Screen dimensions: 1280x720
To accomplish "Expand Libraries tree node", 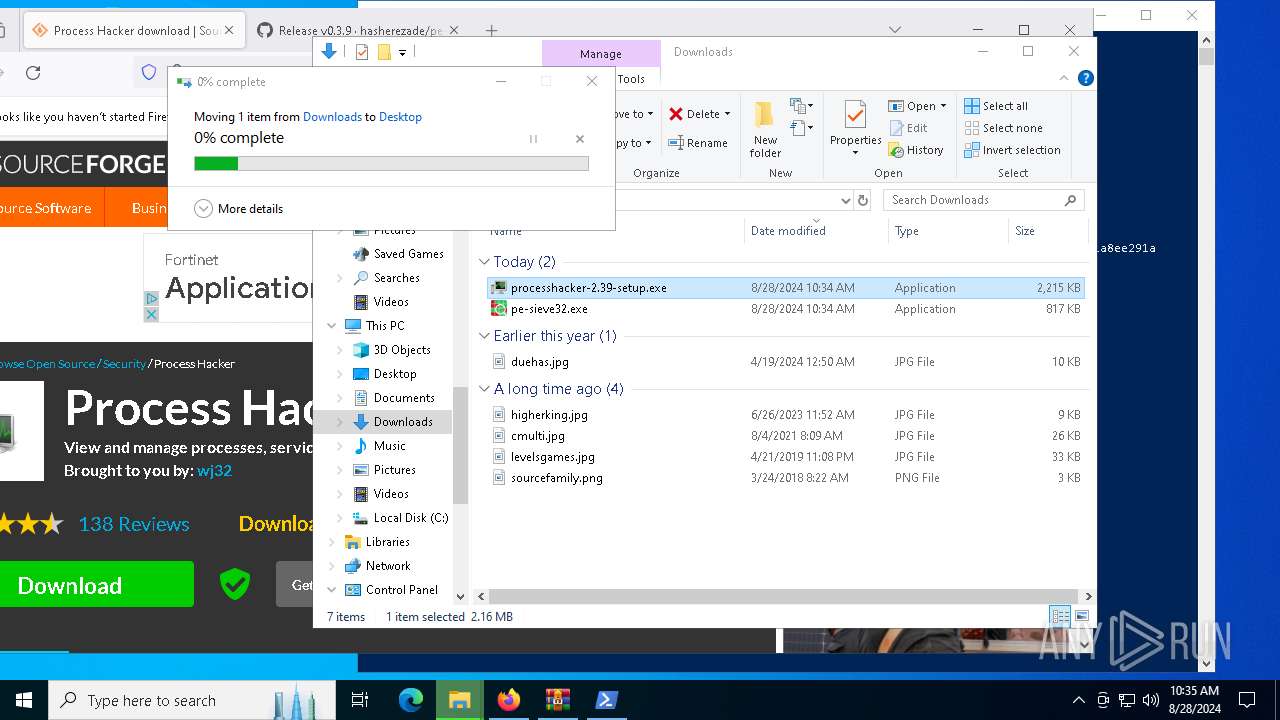I will tap(331, 542).
